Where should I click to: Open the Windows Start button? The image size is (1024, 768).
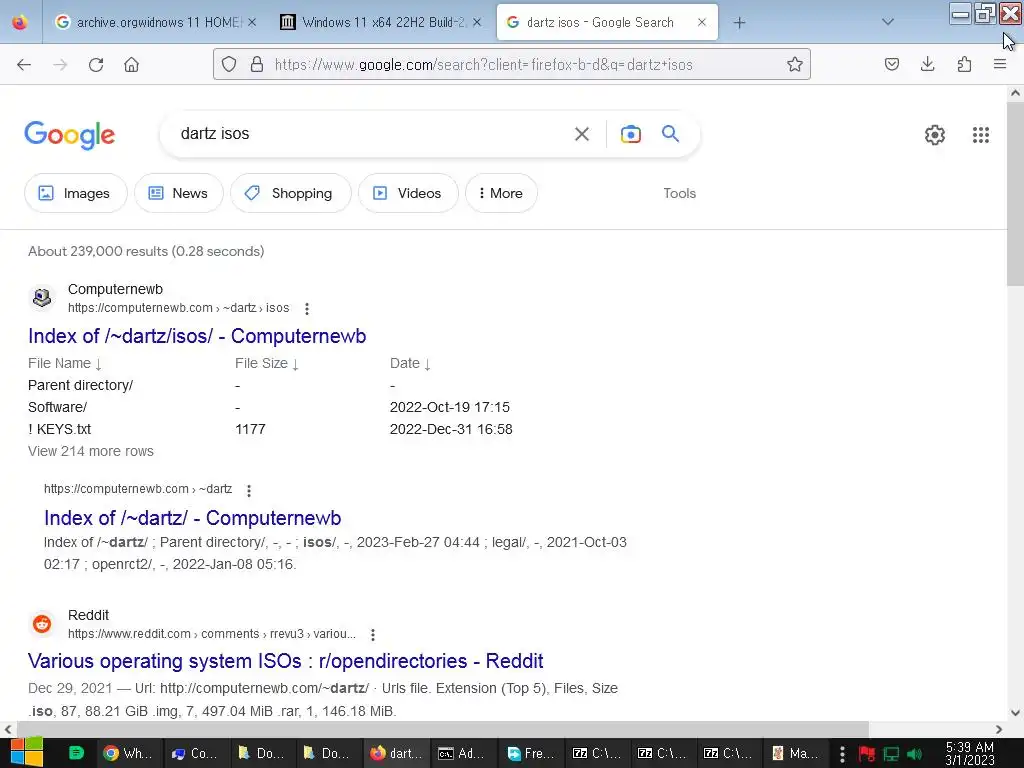pyautogui.click(x=26, y=752)
